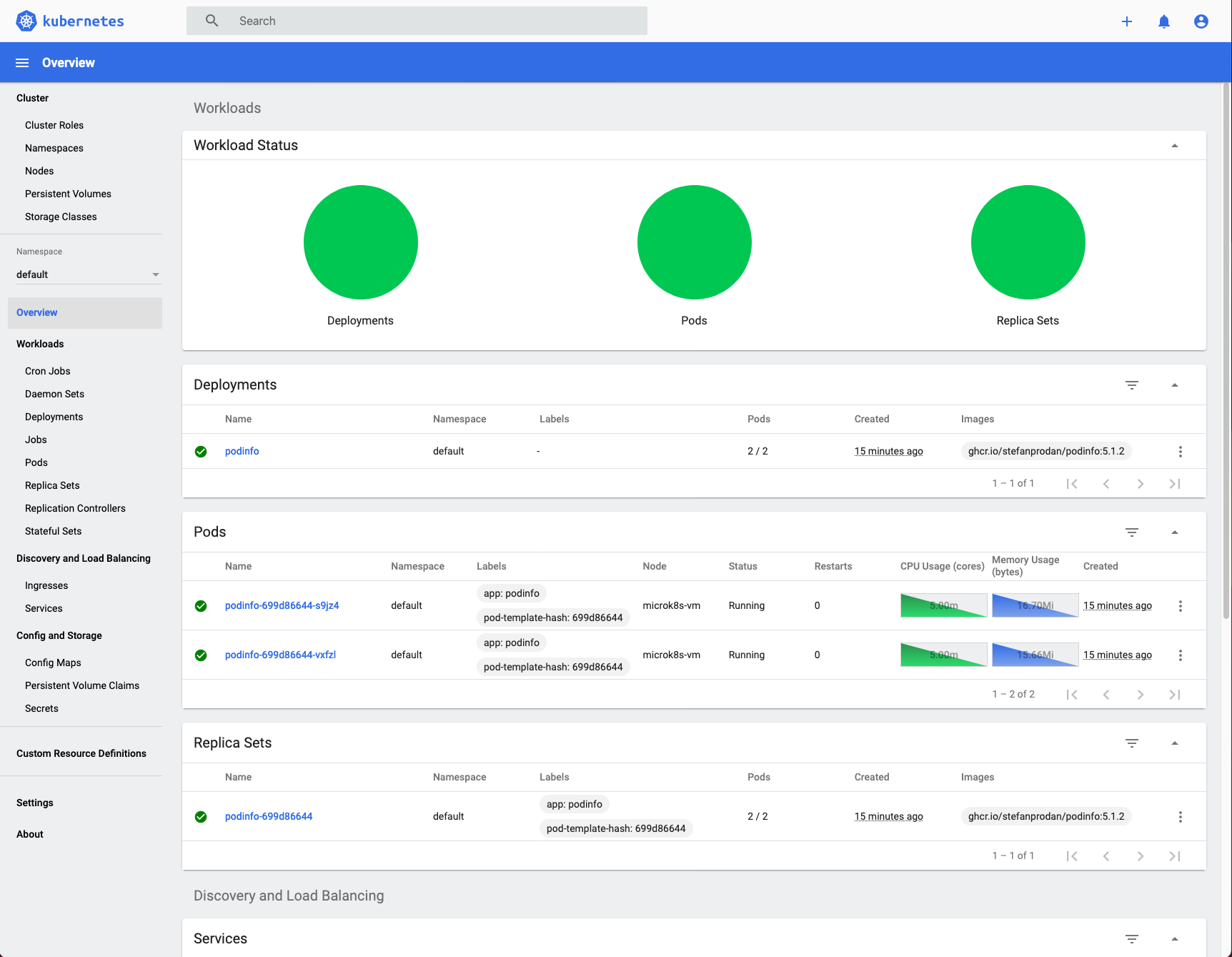The width and height of the screenshot is (1232, 957).
Task: Open the create new resource dialog
Action: tap(1127, 21)
